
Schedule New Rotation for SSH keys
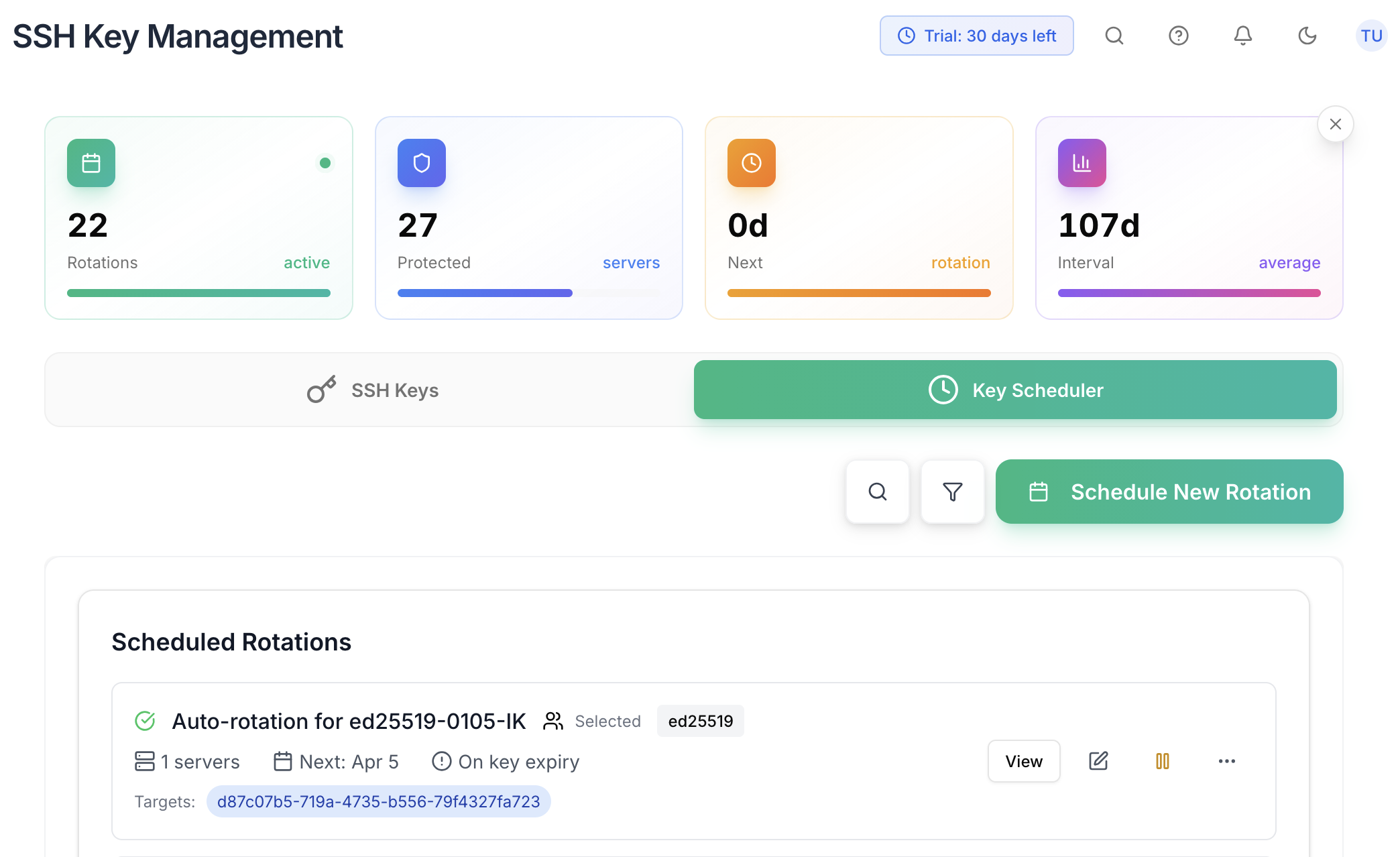click(1169, 492)
